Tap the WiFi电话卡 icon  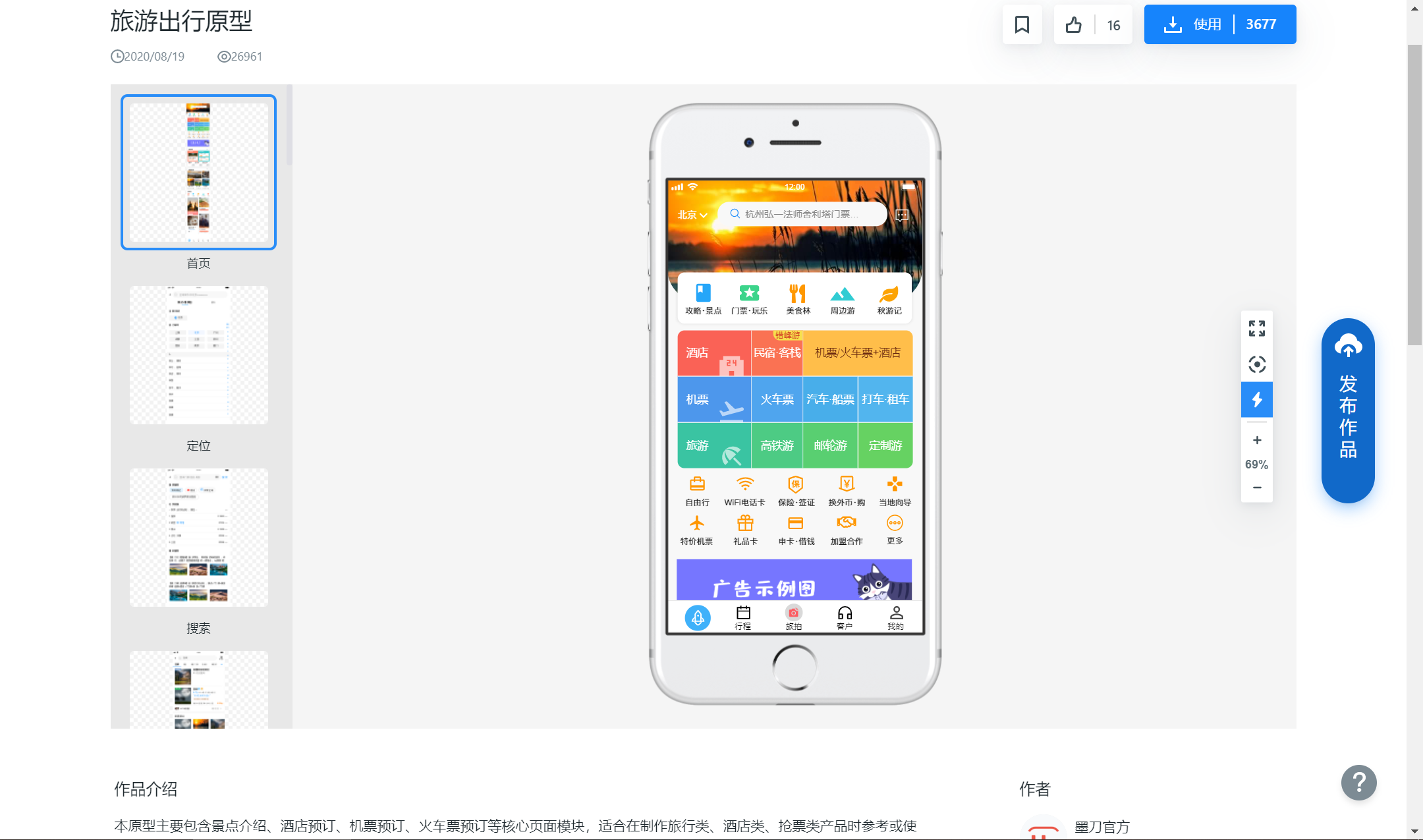(744, 485)
